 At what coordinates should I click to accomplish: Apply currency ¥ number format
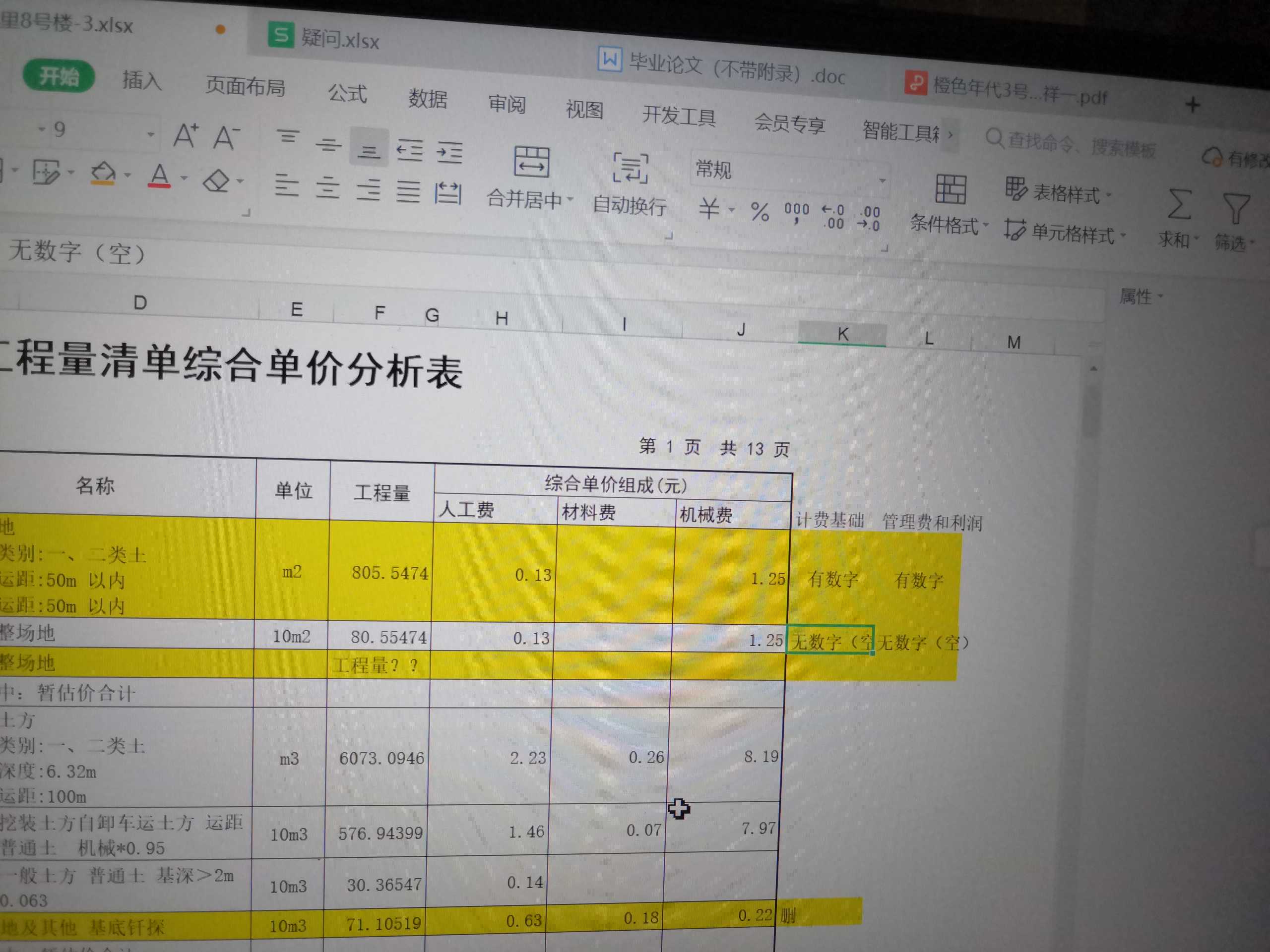click(x=709, y=208)
